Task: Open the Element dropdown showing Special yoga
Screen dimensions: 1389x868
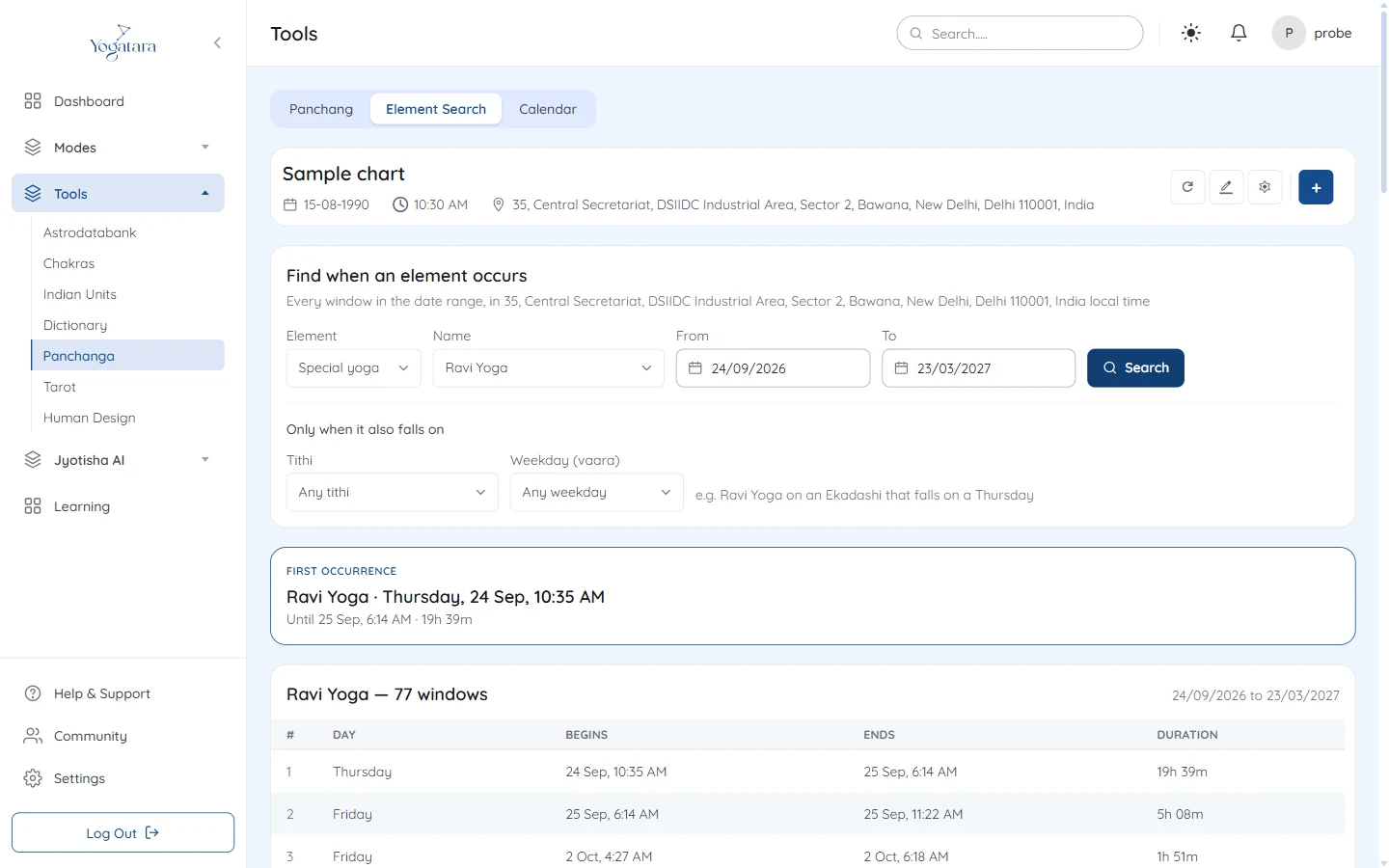Action: click(354, 368)
